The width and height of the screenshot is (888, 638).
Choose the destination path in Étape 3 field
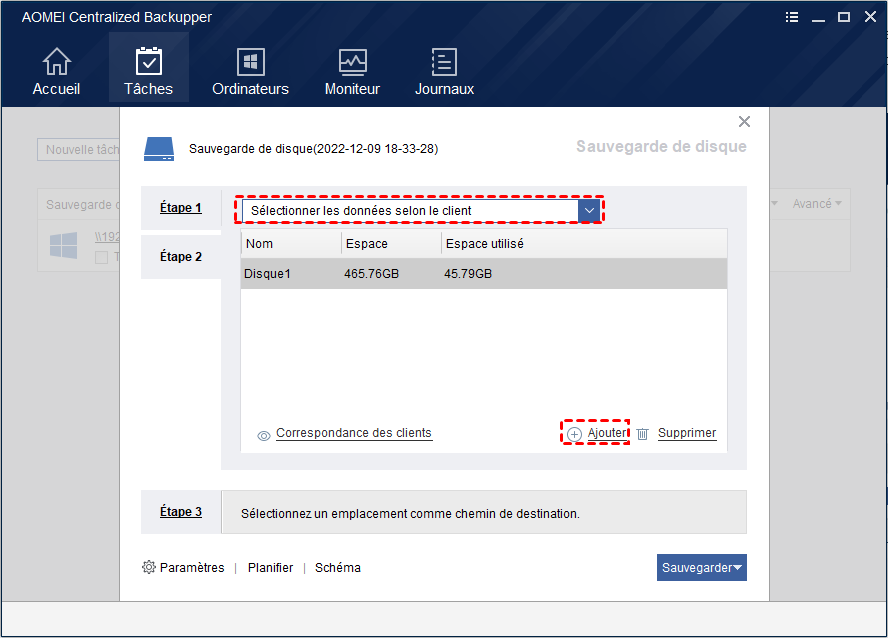click(x=484, y=512)
